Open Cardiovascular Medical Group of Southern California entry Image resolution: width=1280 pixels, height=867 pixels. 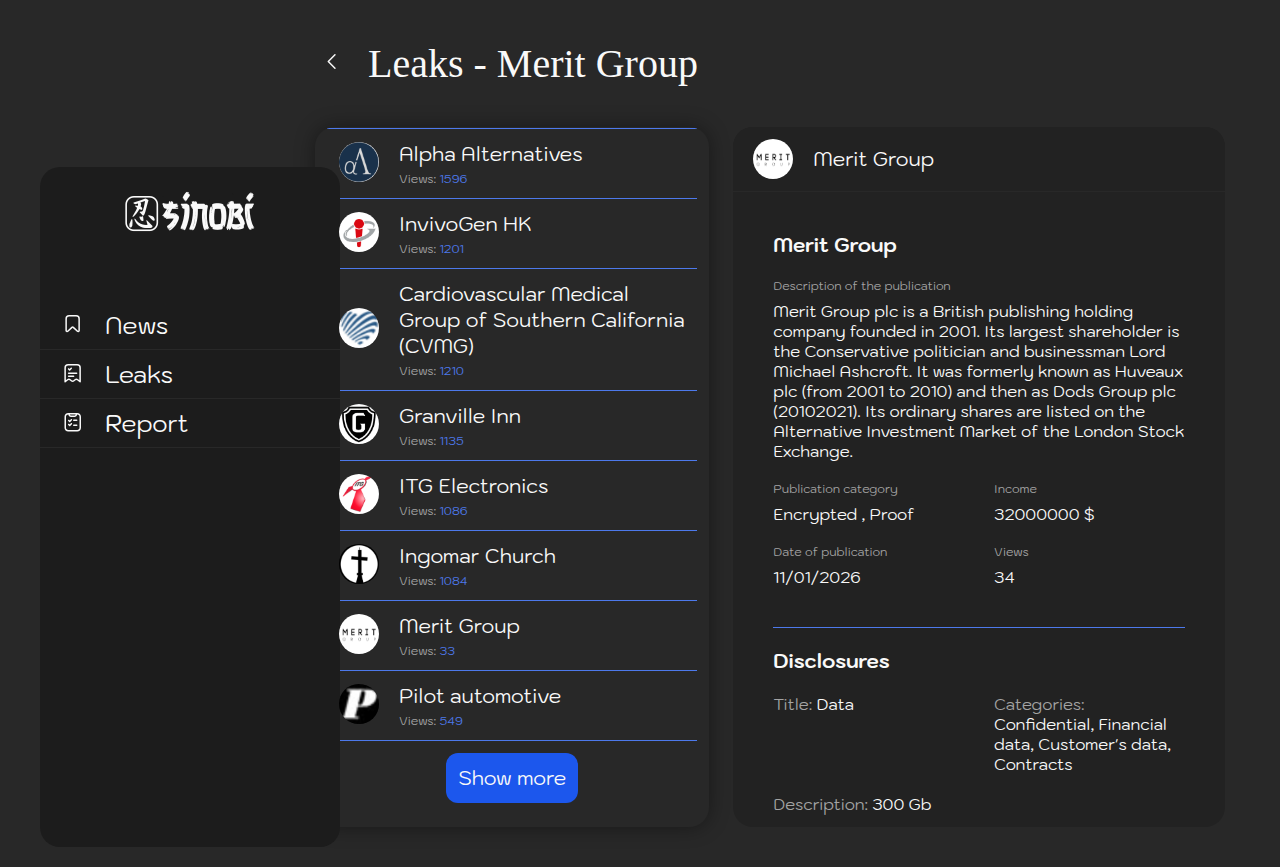pos(541,320)
